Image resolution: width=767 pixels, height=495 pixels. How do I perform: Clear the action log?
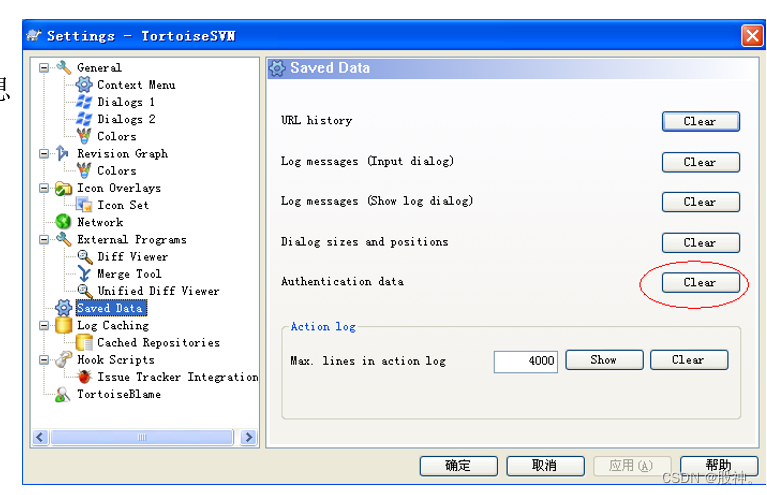(689, 360)
